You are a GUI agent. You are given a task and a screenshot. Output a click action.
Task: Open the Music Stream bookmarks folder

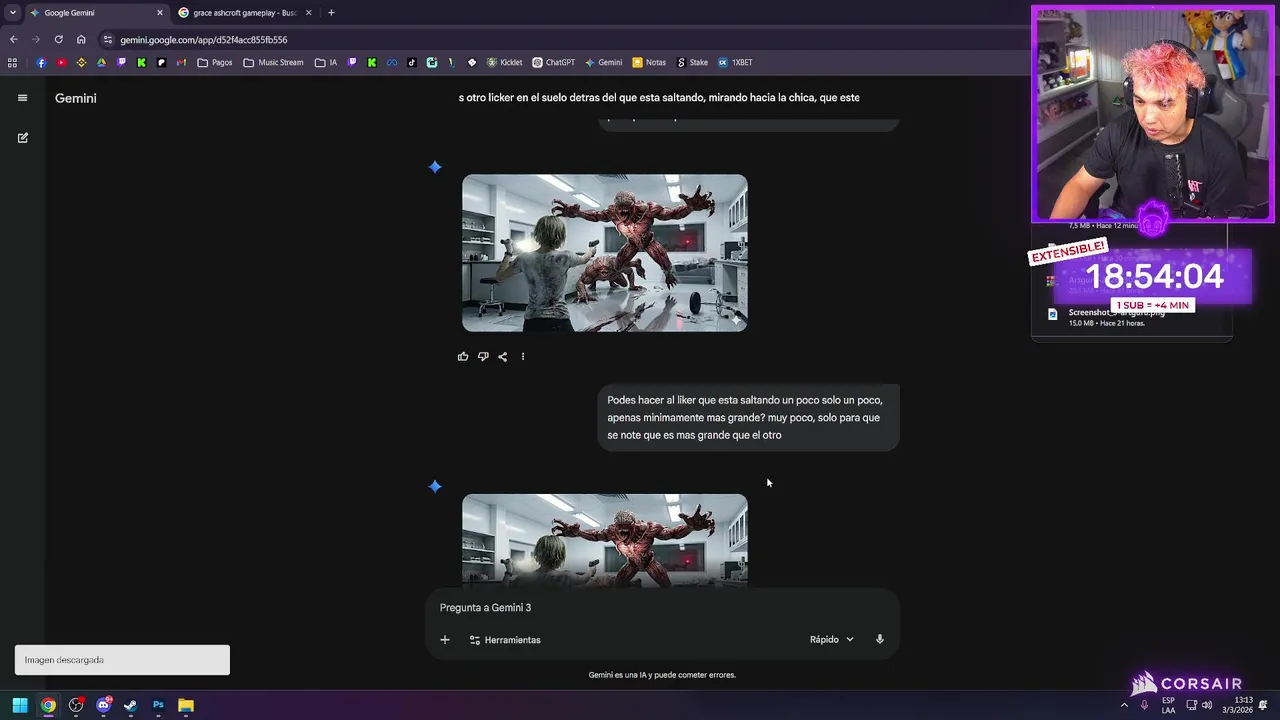273,62
